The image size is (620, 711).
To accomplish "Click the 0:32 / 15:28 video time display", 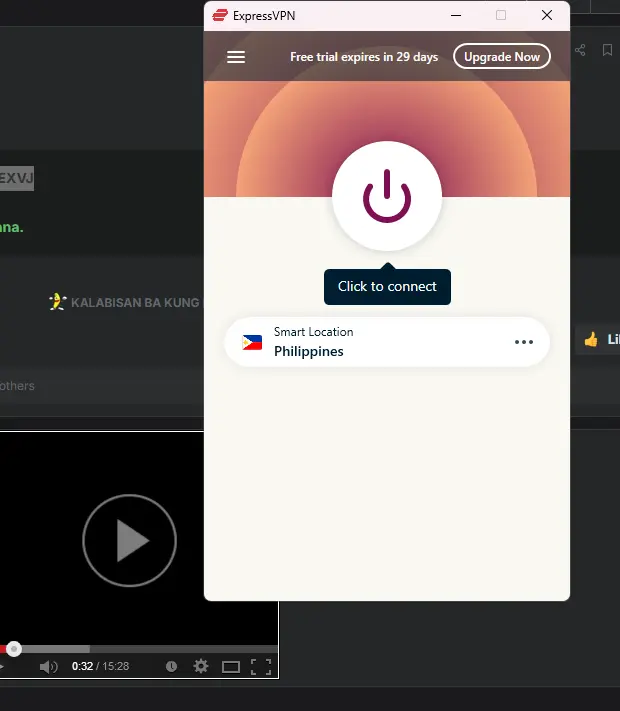I will 100,666.
